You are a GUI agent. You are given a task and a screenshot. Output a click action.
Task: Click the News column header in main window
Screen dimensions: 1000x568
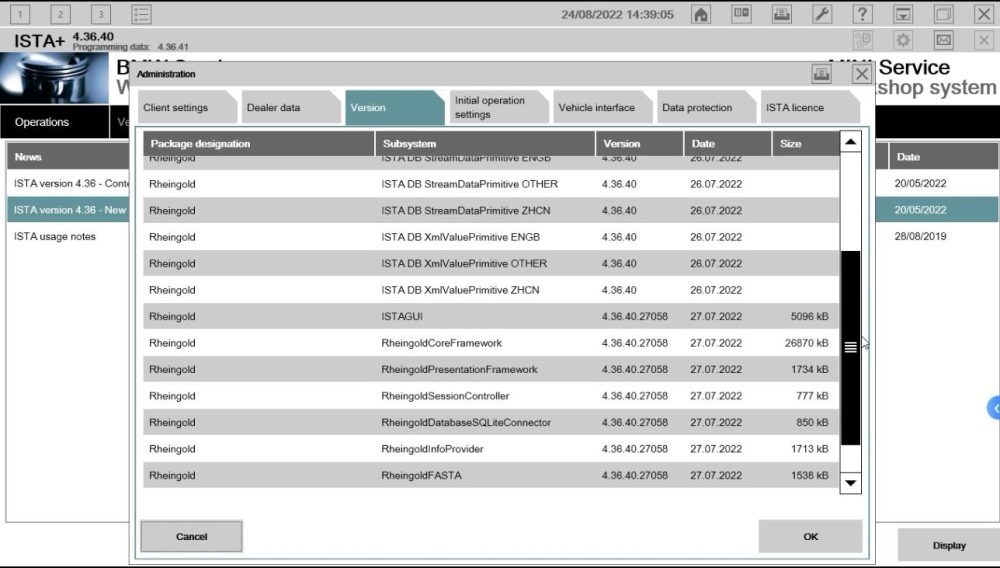(x=68, y=157)
